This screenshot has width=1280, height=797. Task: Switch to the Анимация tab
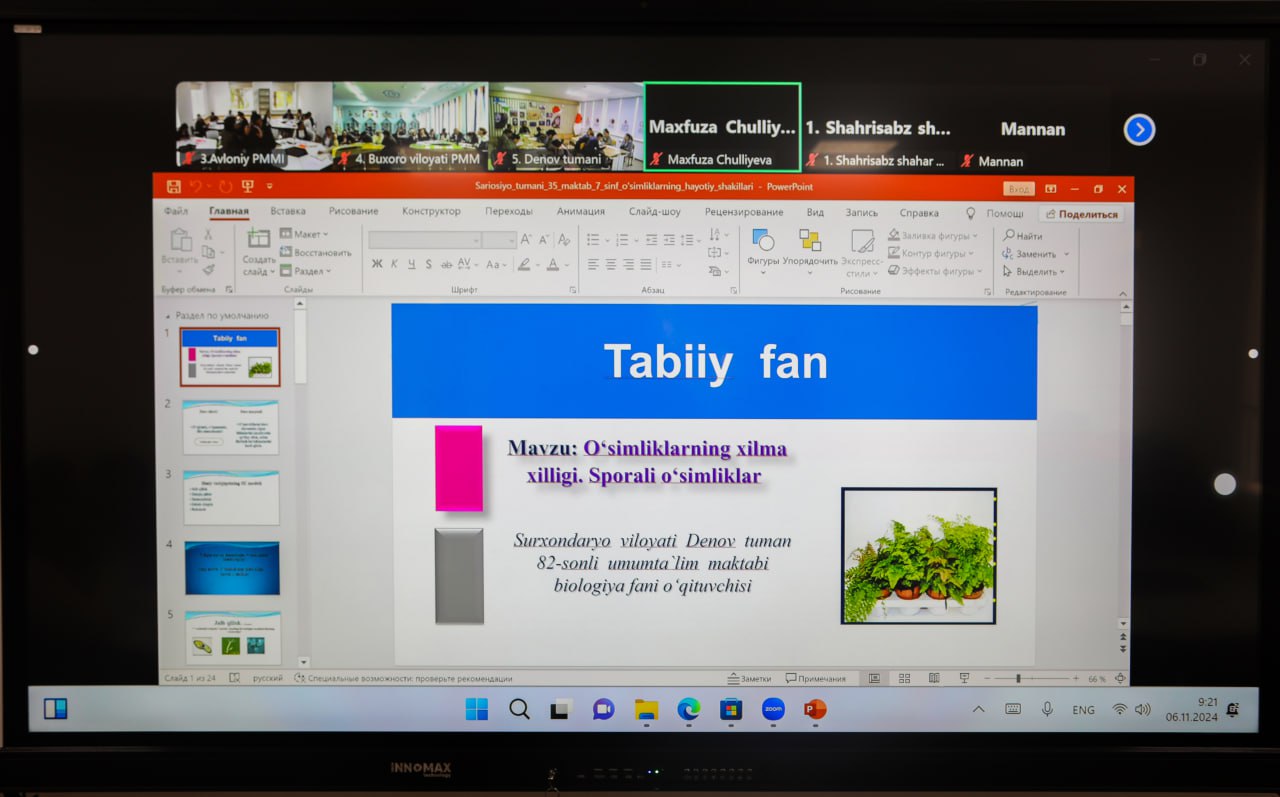coord(580,212)
